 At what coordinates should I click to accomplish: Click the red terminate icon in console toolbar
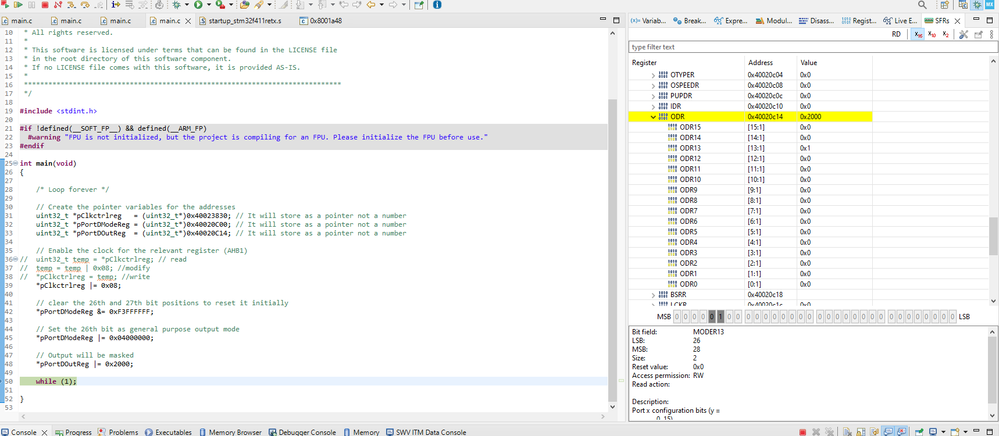pyautogui.click(x=802, y=432)
